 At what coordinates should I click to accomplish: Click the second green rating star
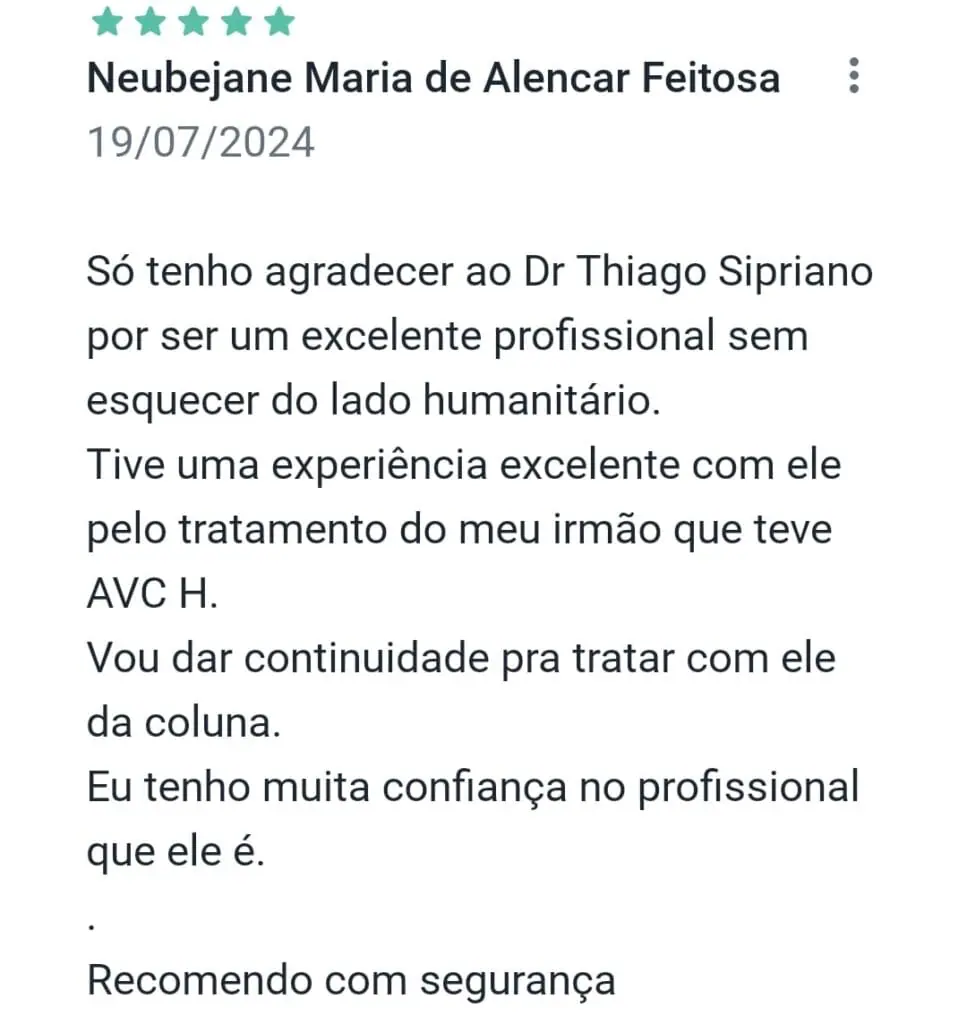(x=151, y=21)
